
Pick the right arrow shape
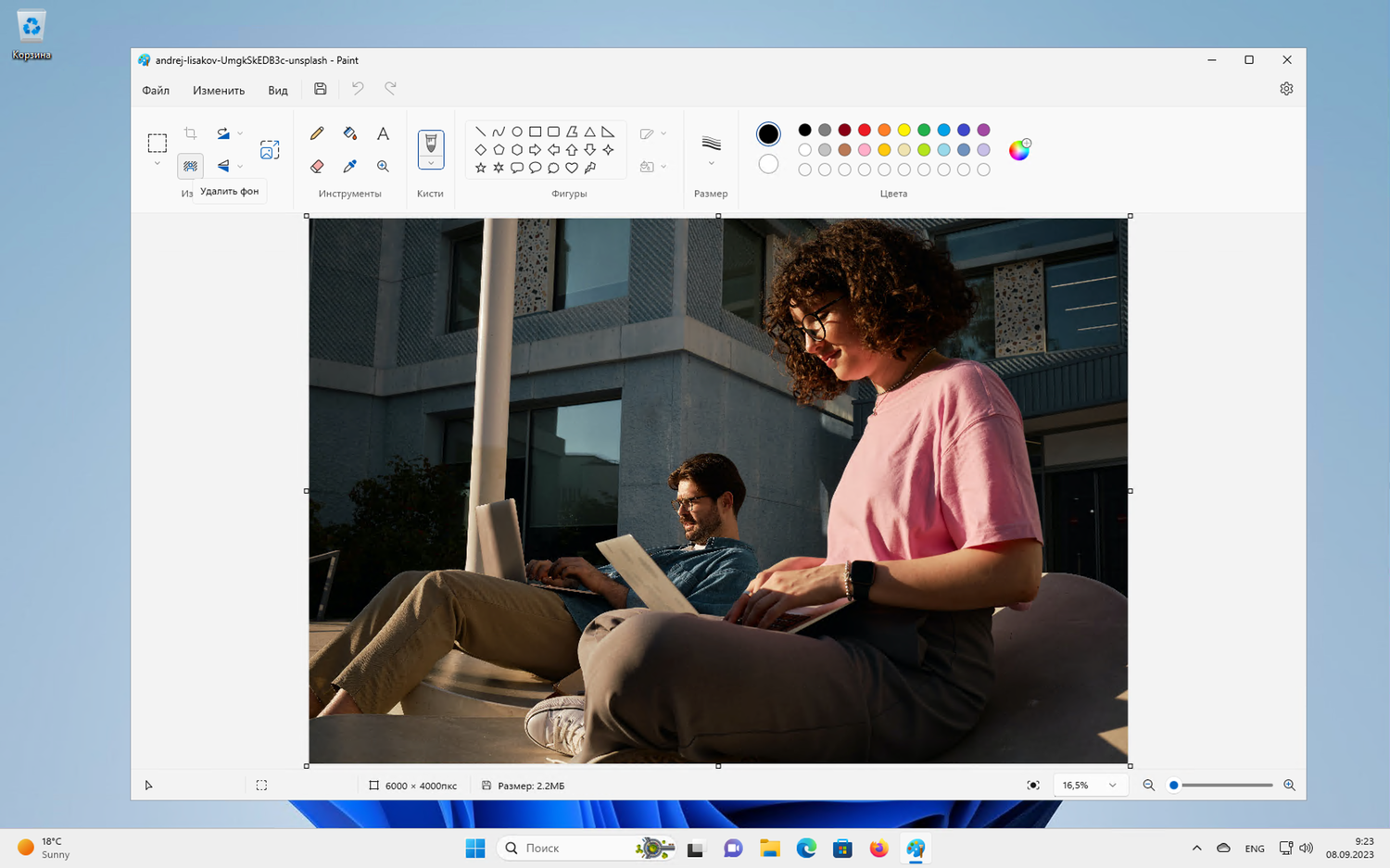(535, 149)
